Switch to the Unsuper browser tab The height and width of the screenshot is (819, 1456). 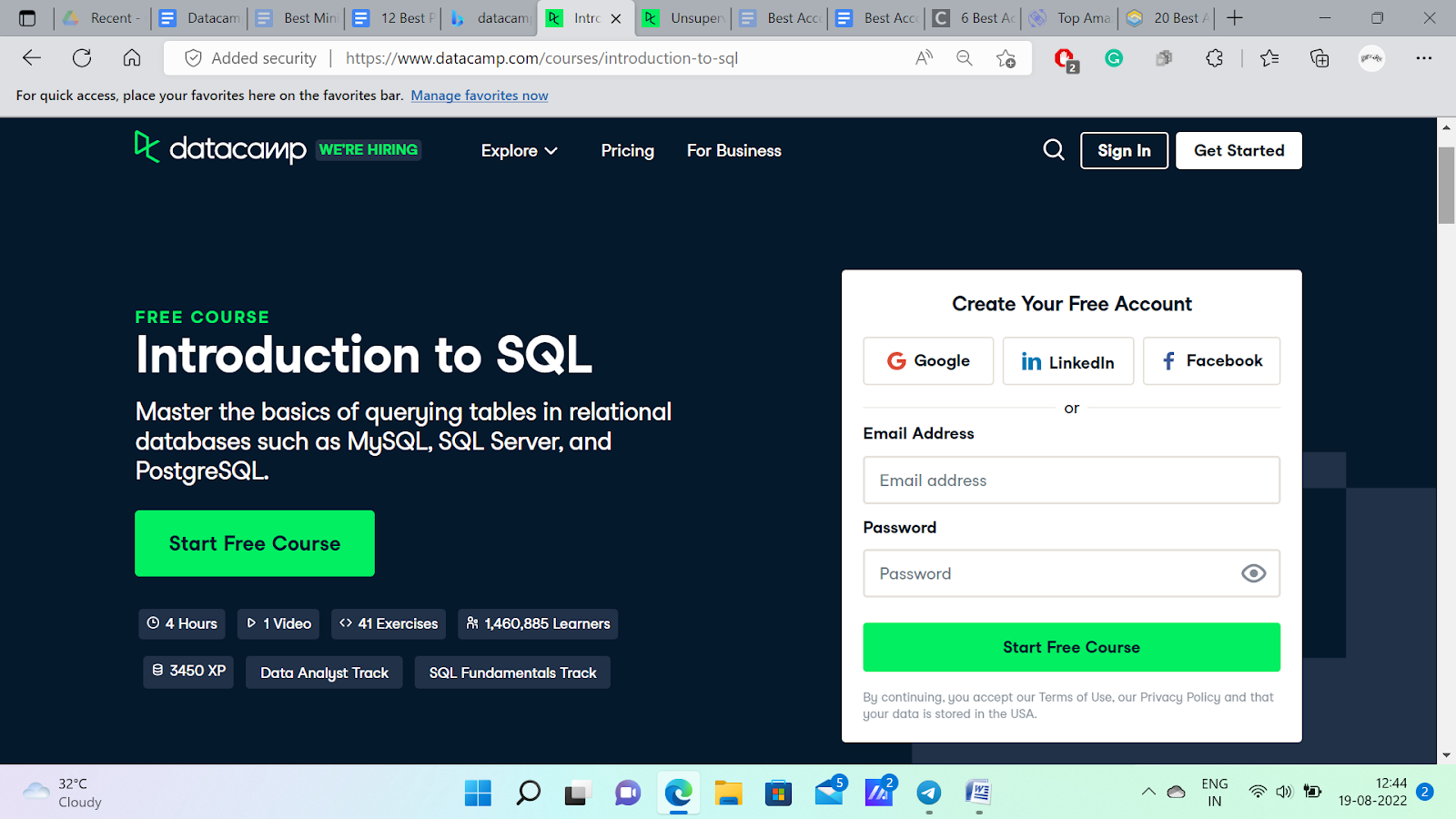(x=683, y=18)
